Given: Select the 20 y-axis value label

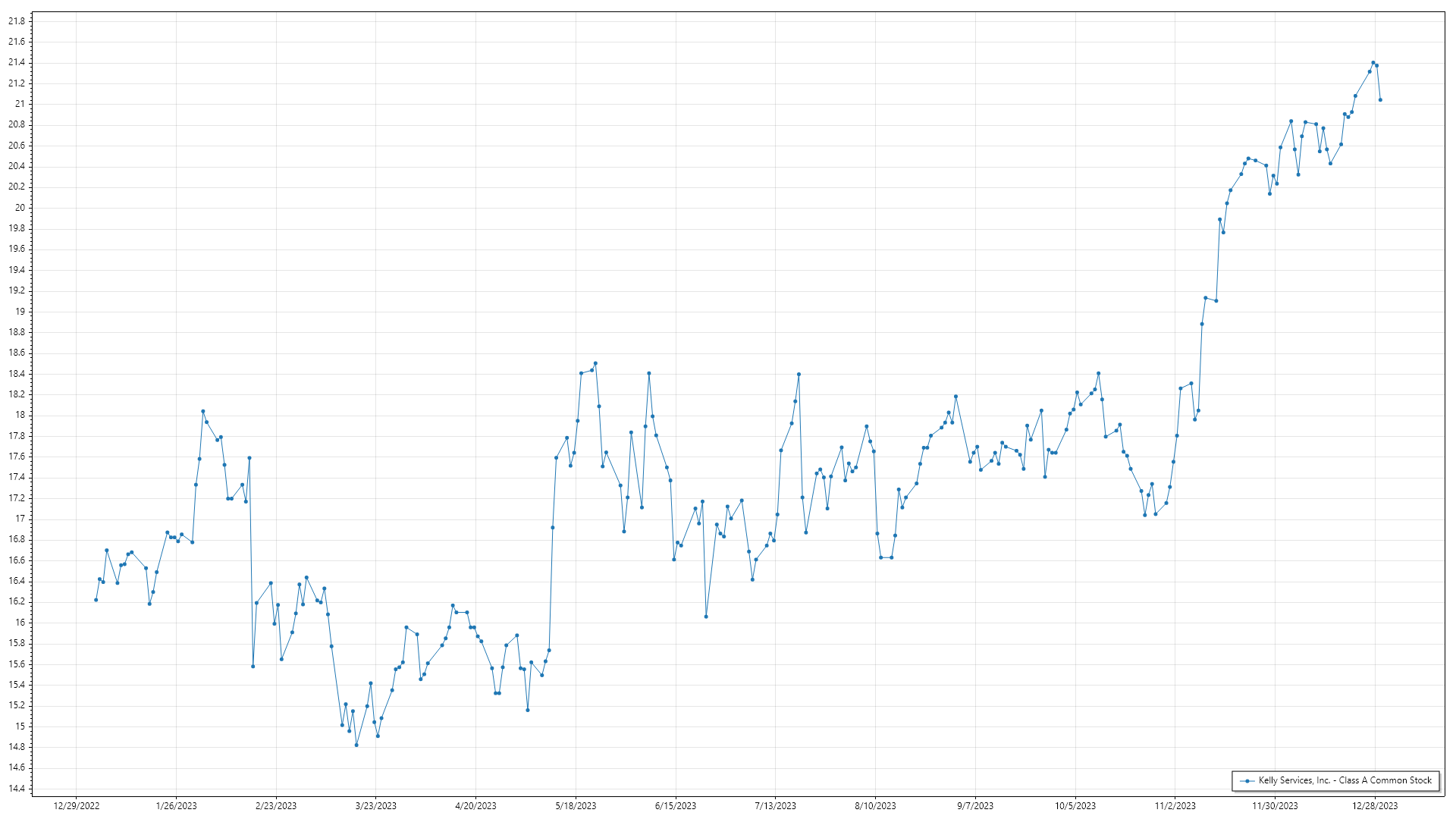Looking at the screenshot, I should click(x=20, y=208).
